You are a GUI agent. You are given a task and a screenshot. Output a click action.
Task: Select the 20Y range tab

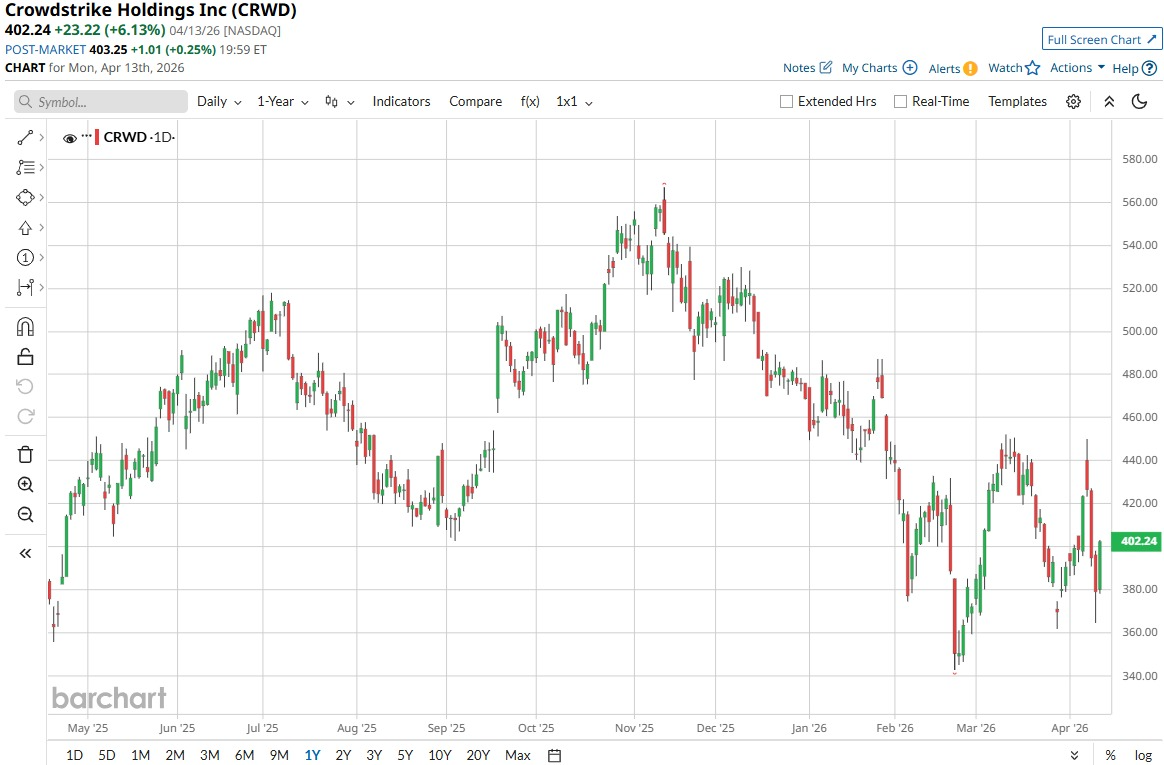[478, 755]
